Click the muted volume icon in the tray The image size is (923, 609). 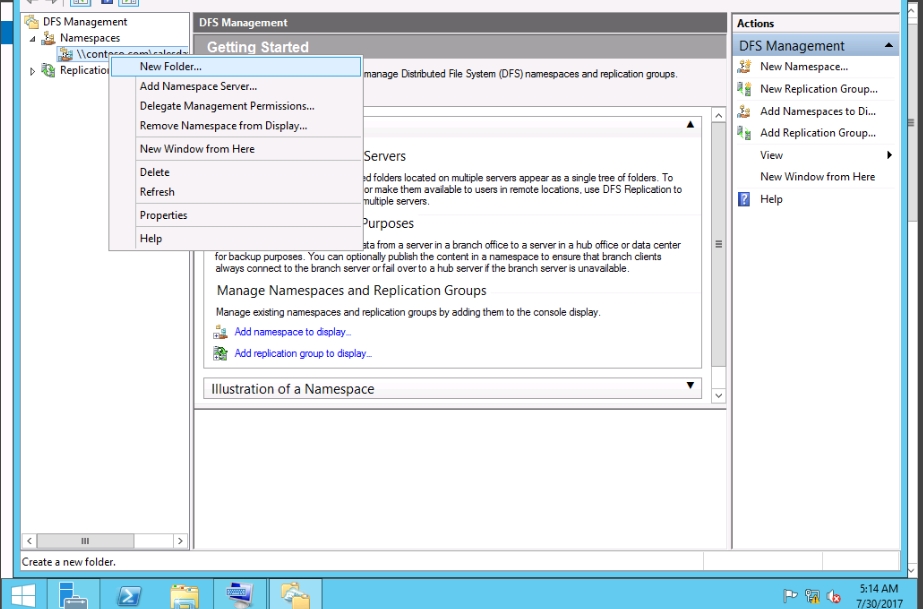(x=834, y=596)
